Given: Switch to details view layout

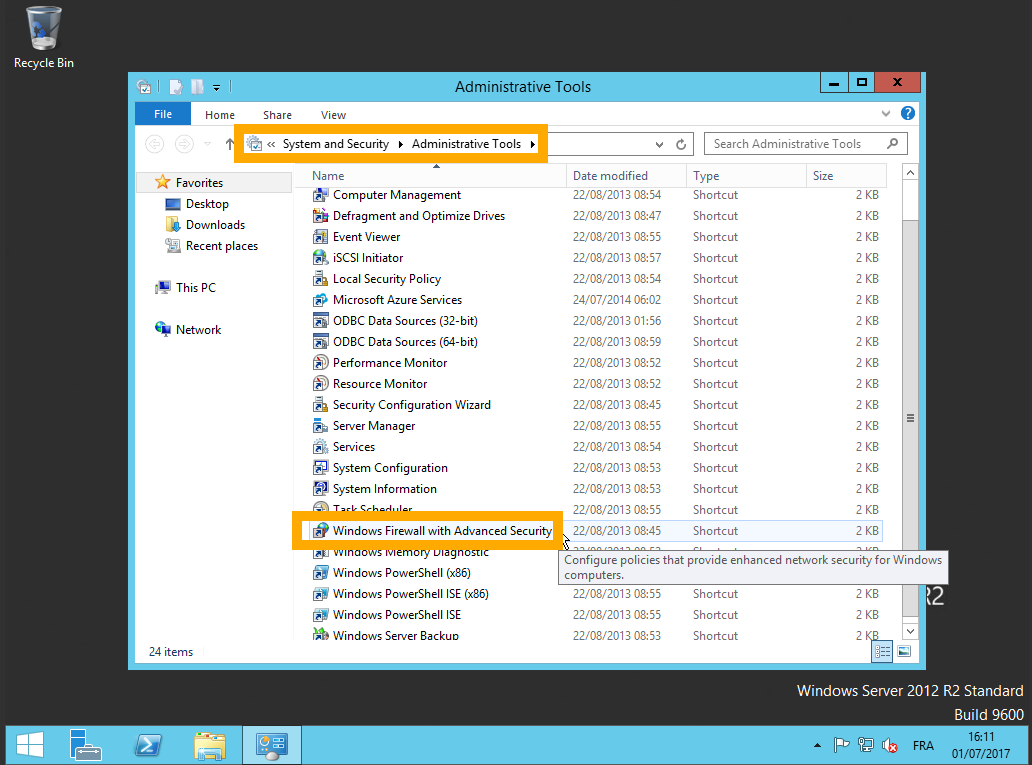Looking at the screenshot, I should (882, 652).
